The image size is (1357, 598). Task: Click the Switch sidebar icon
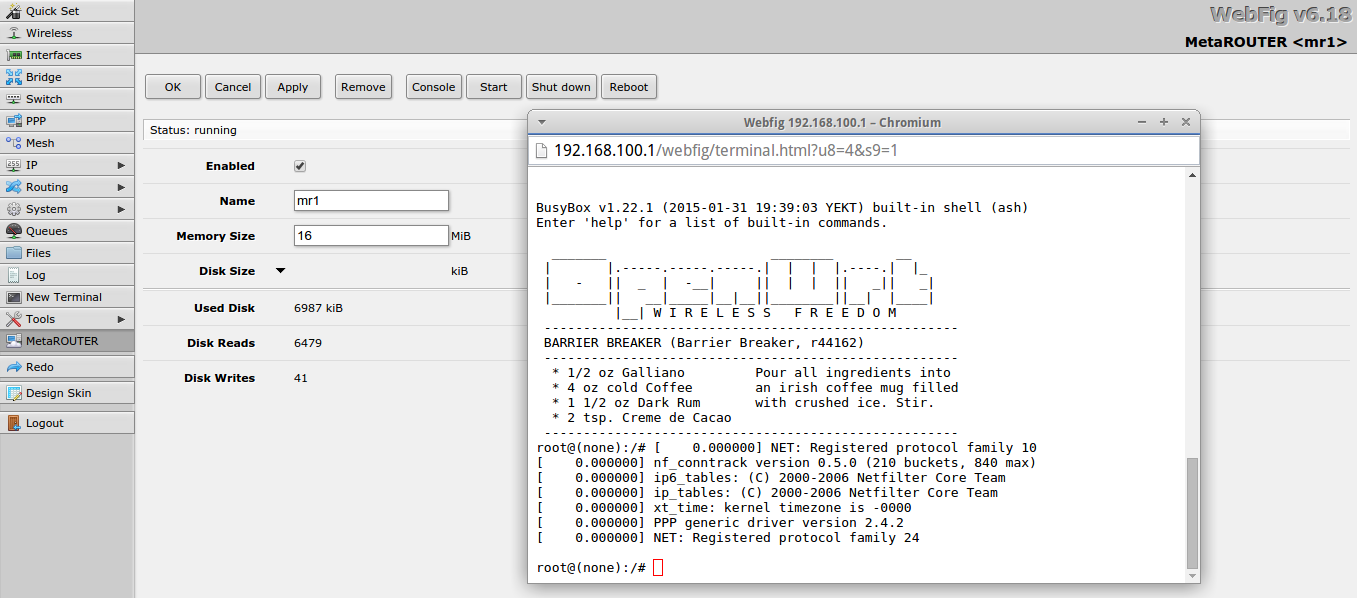[x=14, y=99]
